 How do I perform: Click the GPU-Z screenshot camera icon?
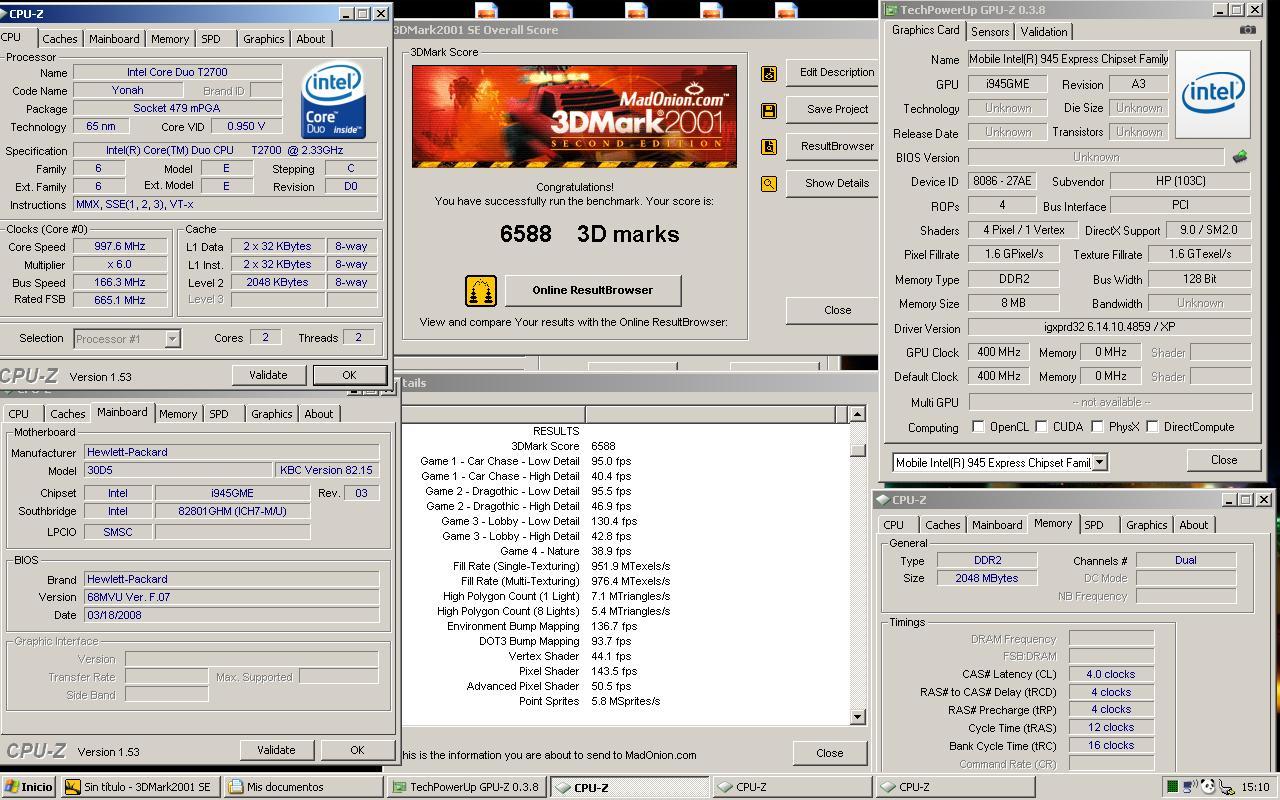point(1247,30)
